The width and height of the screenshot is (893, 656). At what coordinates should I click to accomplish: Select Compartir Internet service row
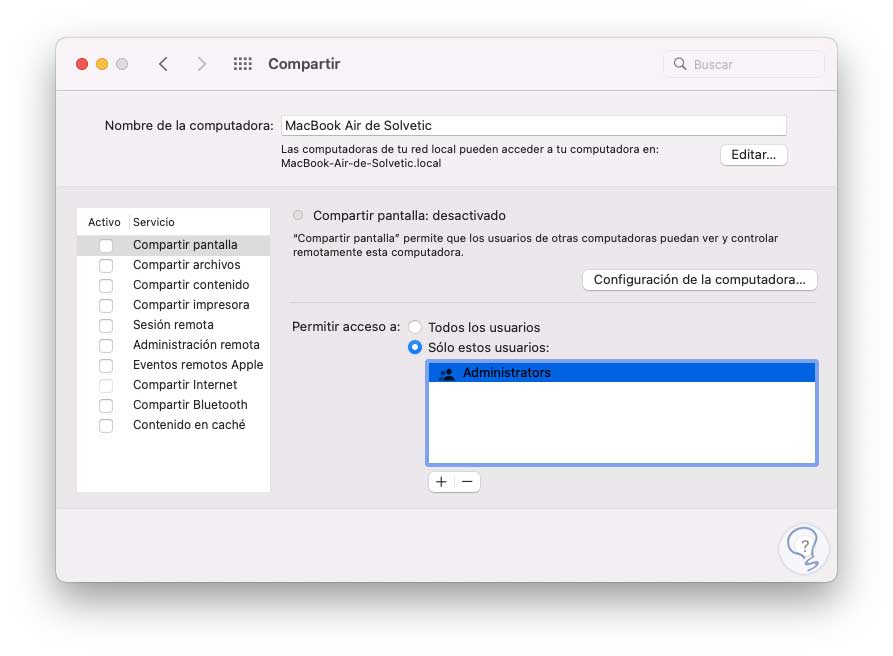(x=173, y=386)
